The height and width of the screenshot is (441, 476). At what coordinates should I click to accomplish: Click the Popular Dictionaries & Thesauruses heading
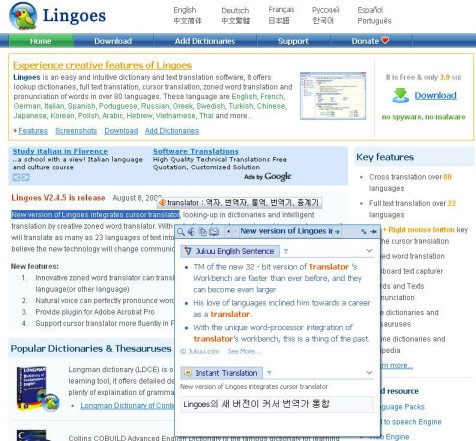coord(91,348)
